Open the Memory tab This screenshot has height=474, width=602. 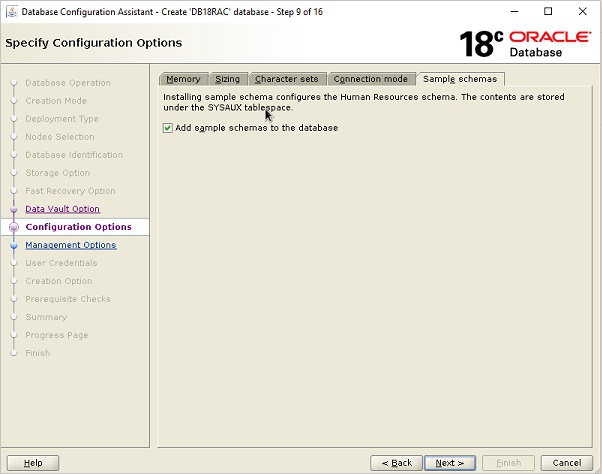[x=184, y=79]
